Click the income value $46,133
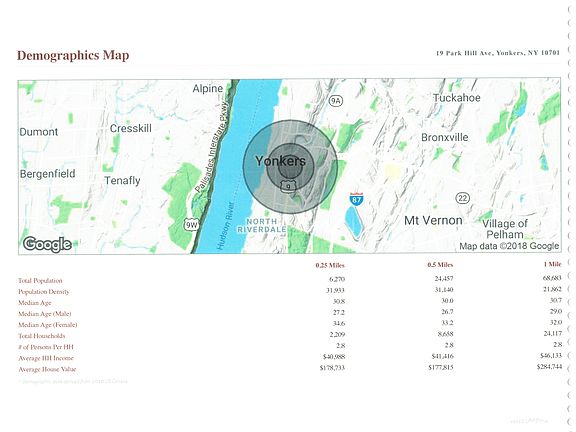The height and width of the screenshot is (432, 576). (551, 355)
